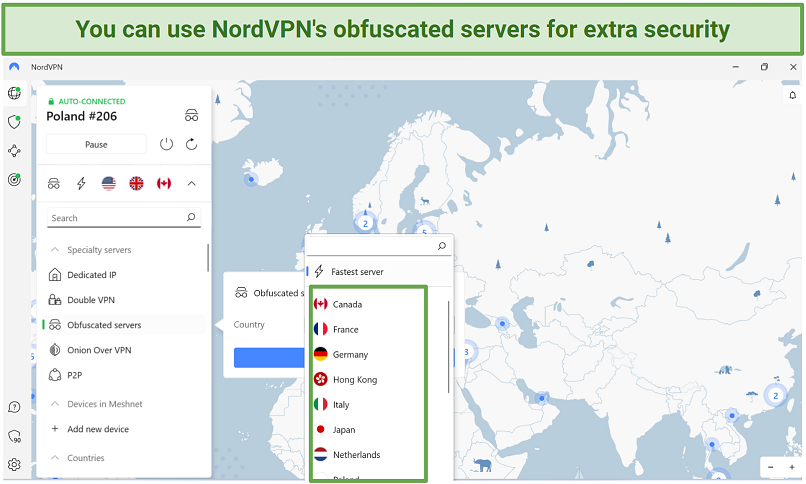Click the Pause button
806x484 pixels.
96,144
